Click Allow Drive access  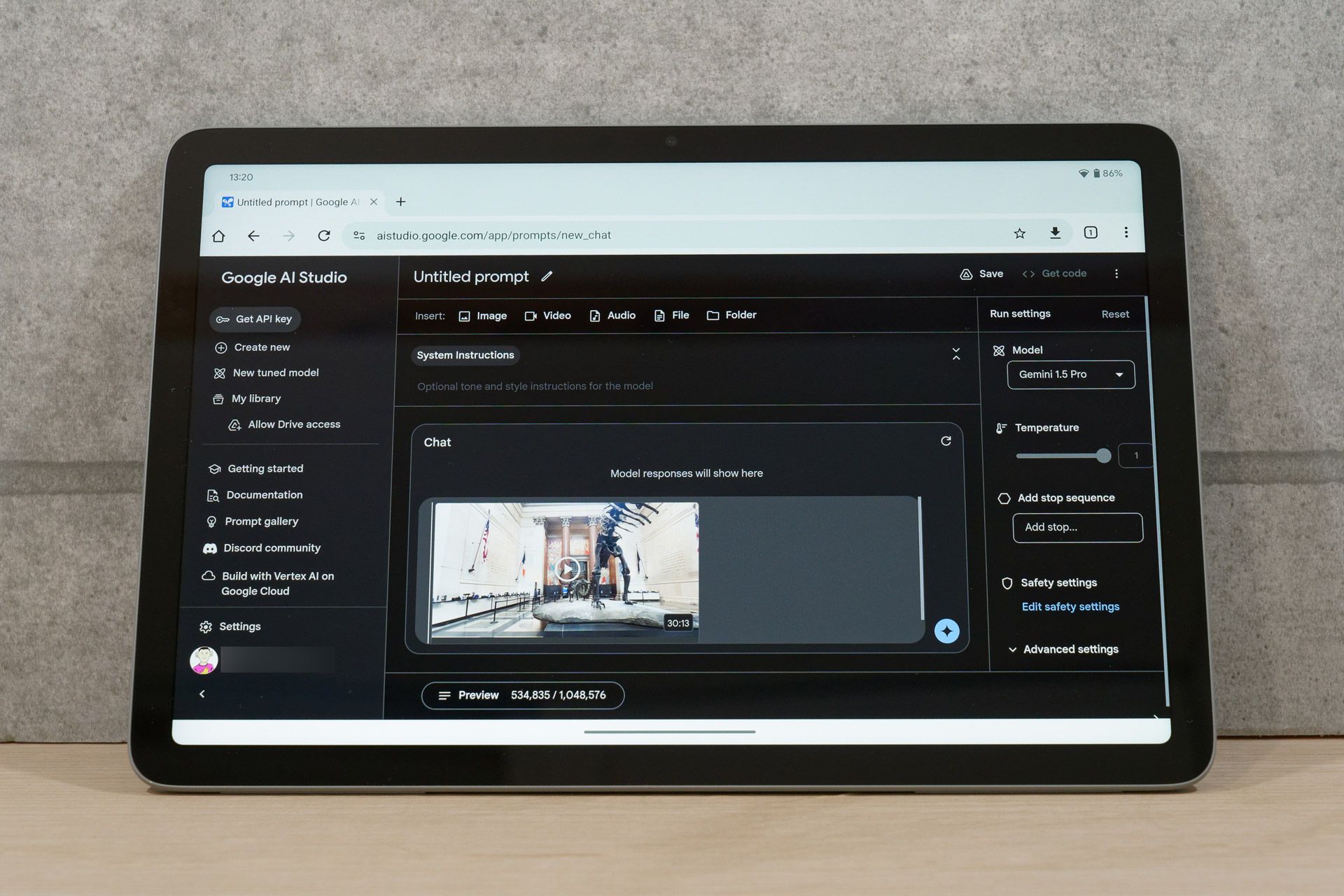coord(284,425)
